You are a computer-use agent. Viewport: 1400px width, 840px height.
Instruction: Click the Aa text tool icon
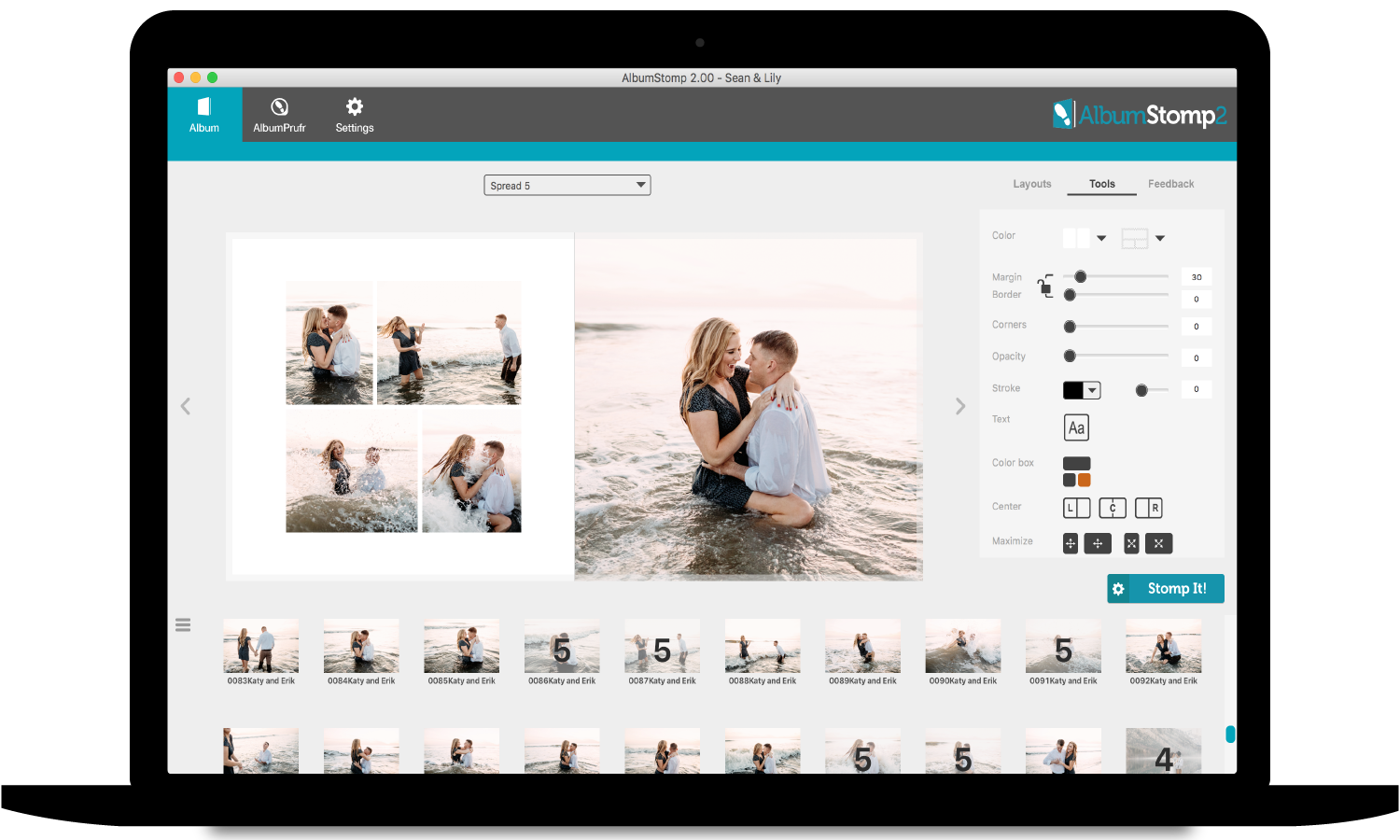pos(1076,427)
